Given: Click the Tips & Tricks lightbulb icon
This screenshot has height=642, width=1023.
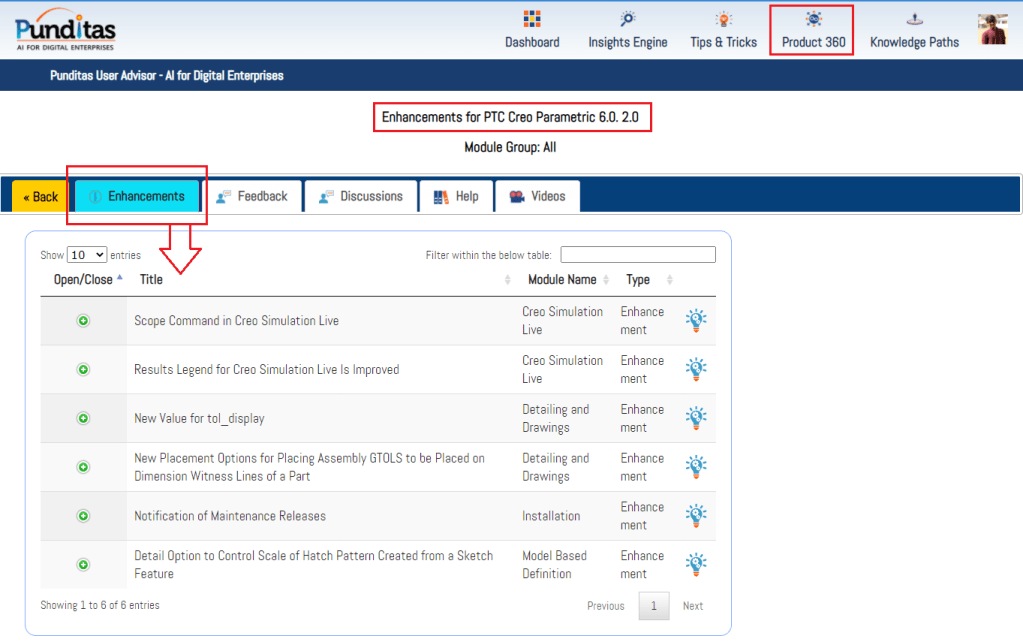Looking at the screenshot, I should [723, 19].
